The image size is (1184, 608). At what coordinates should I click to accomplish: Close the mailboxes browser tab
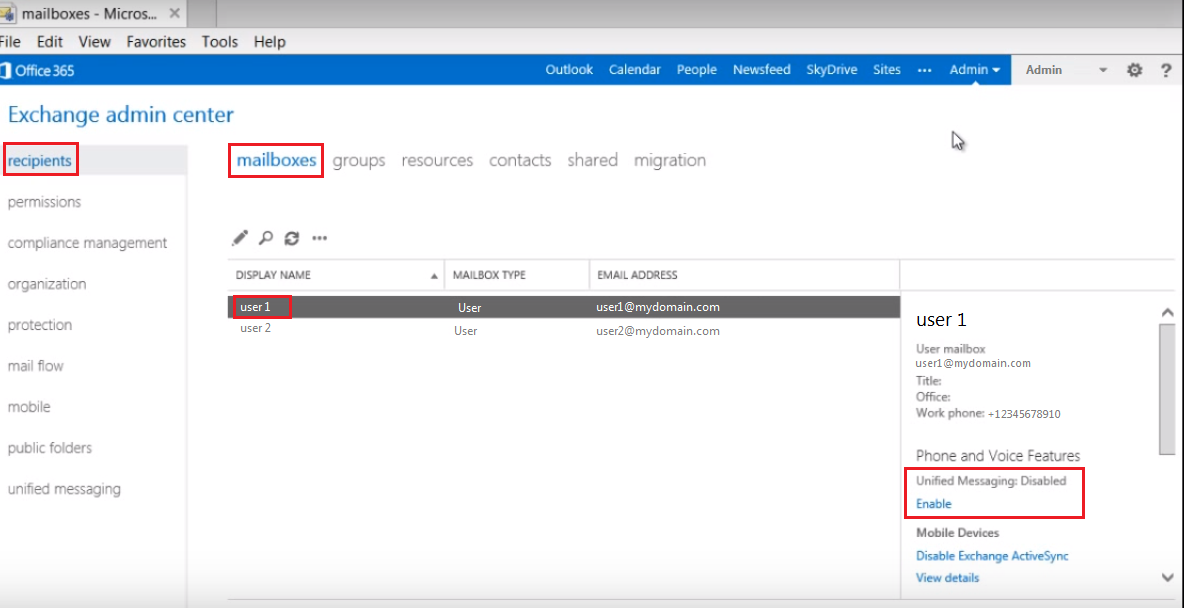[175, 13]
